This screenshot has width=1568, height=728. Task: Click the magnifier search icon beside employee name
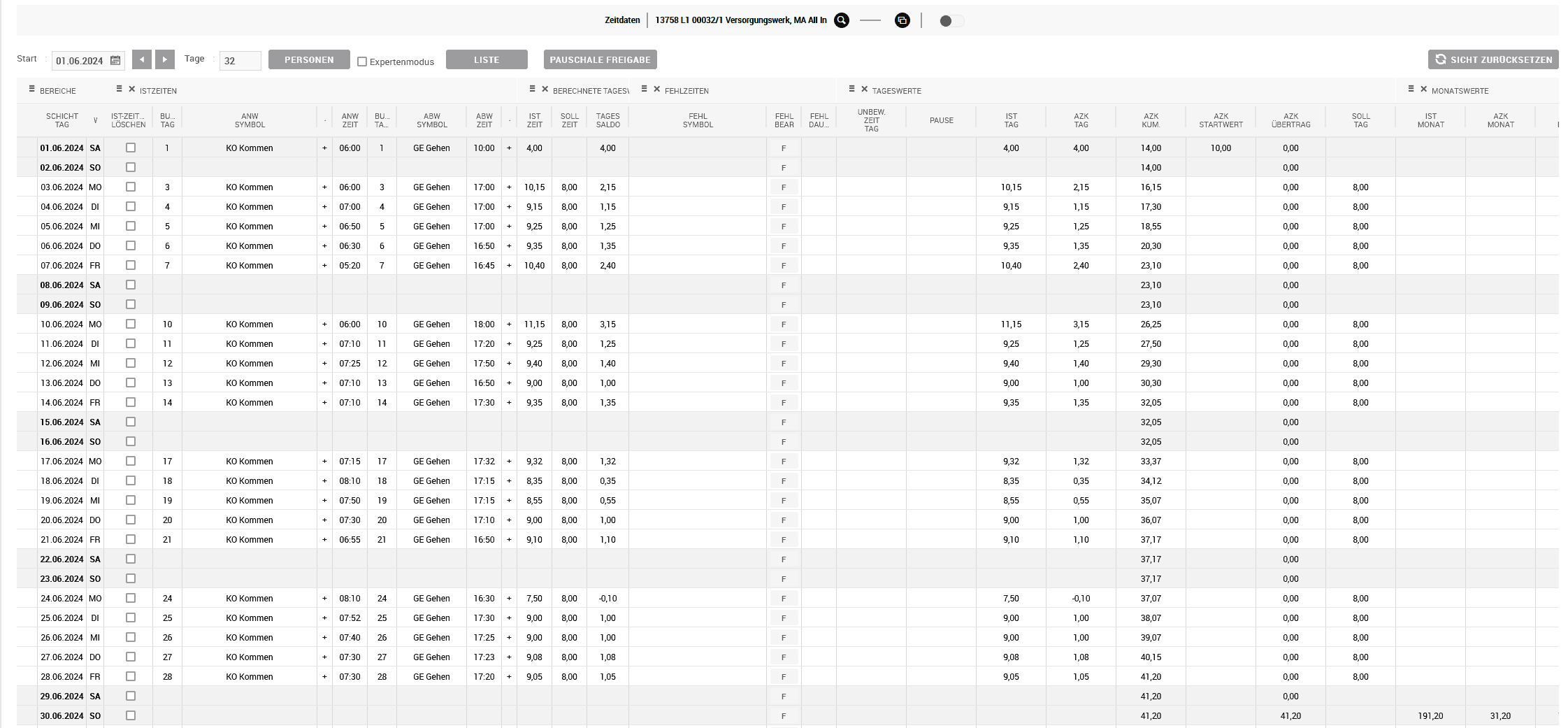pyautogui.click(x=842, y=21)
